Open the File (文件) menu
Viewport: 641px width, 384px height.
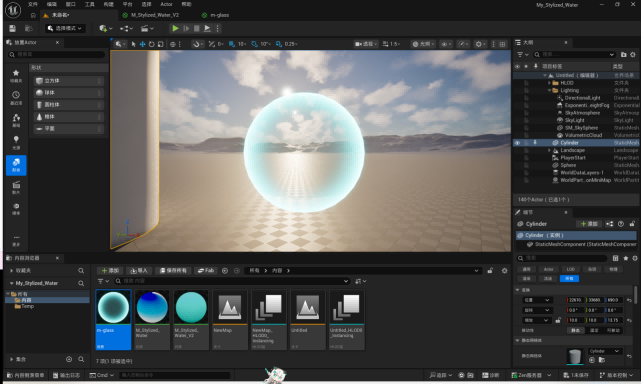(x=33, y=4)
